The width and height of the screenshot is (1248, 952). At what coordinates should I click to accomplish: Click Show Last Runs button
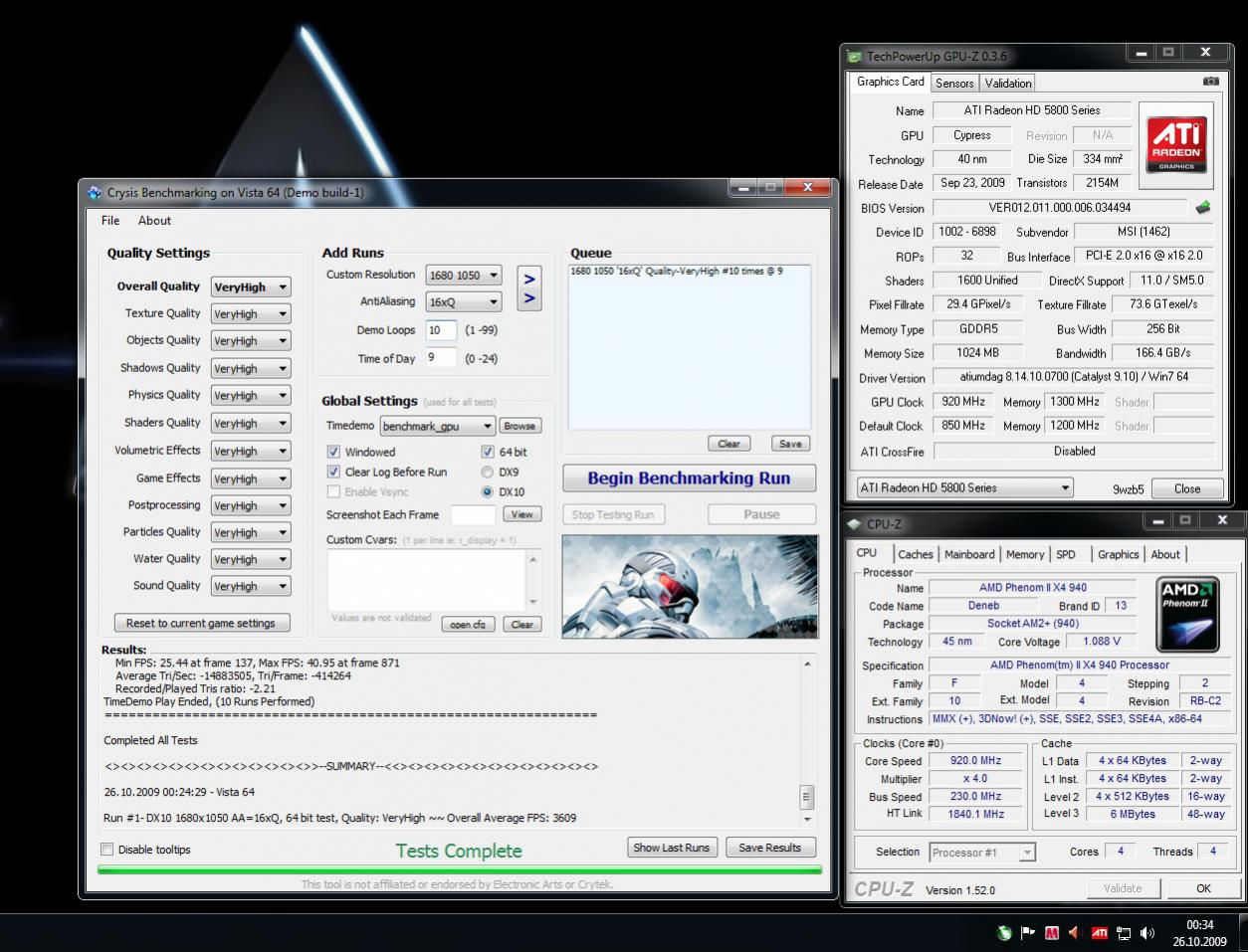[x=672, y=848]
